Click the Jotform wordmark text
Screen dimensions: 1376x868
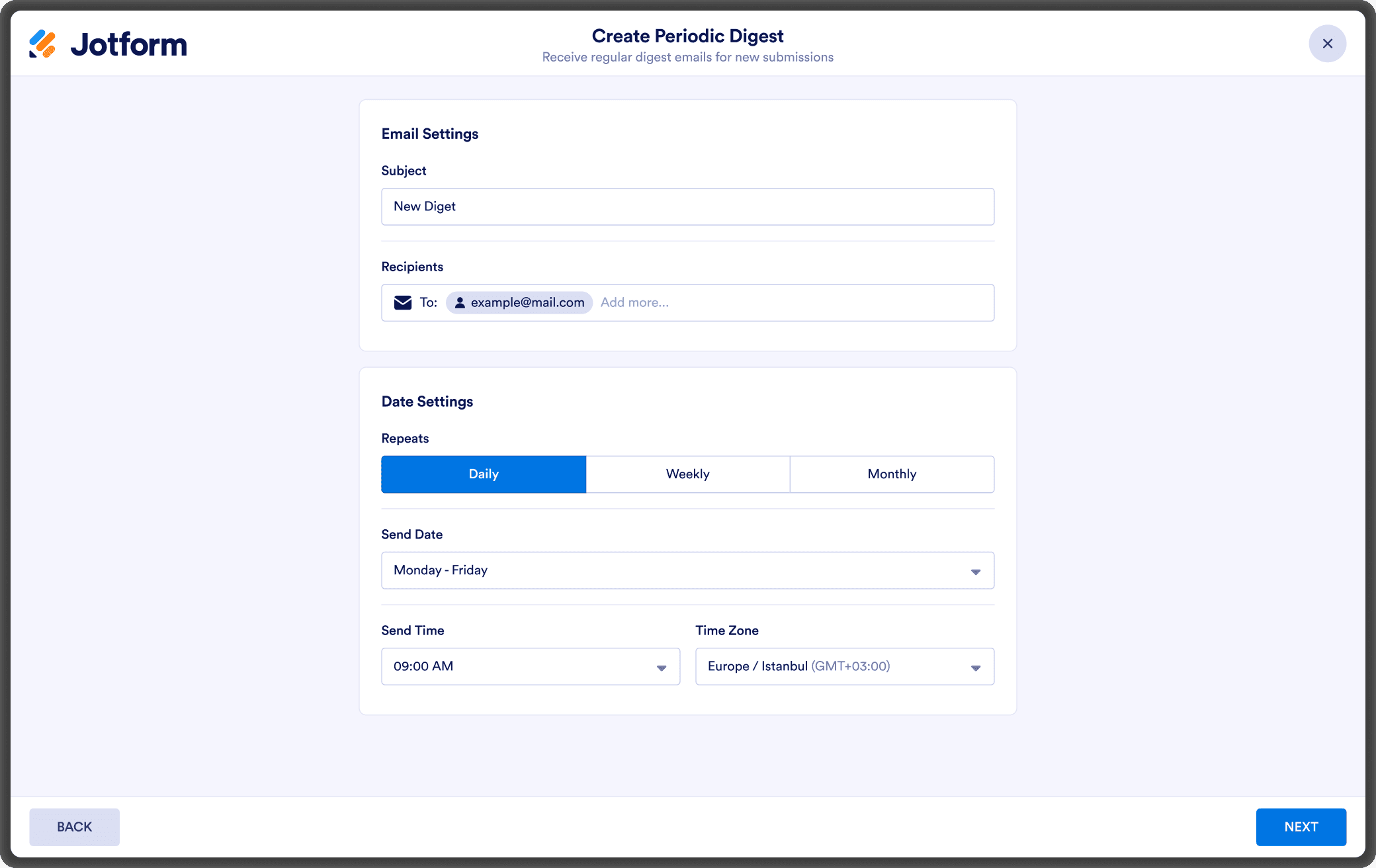point(129,44)
